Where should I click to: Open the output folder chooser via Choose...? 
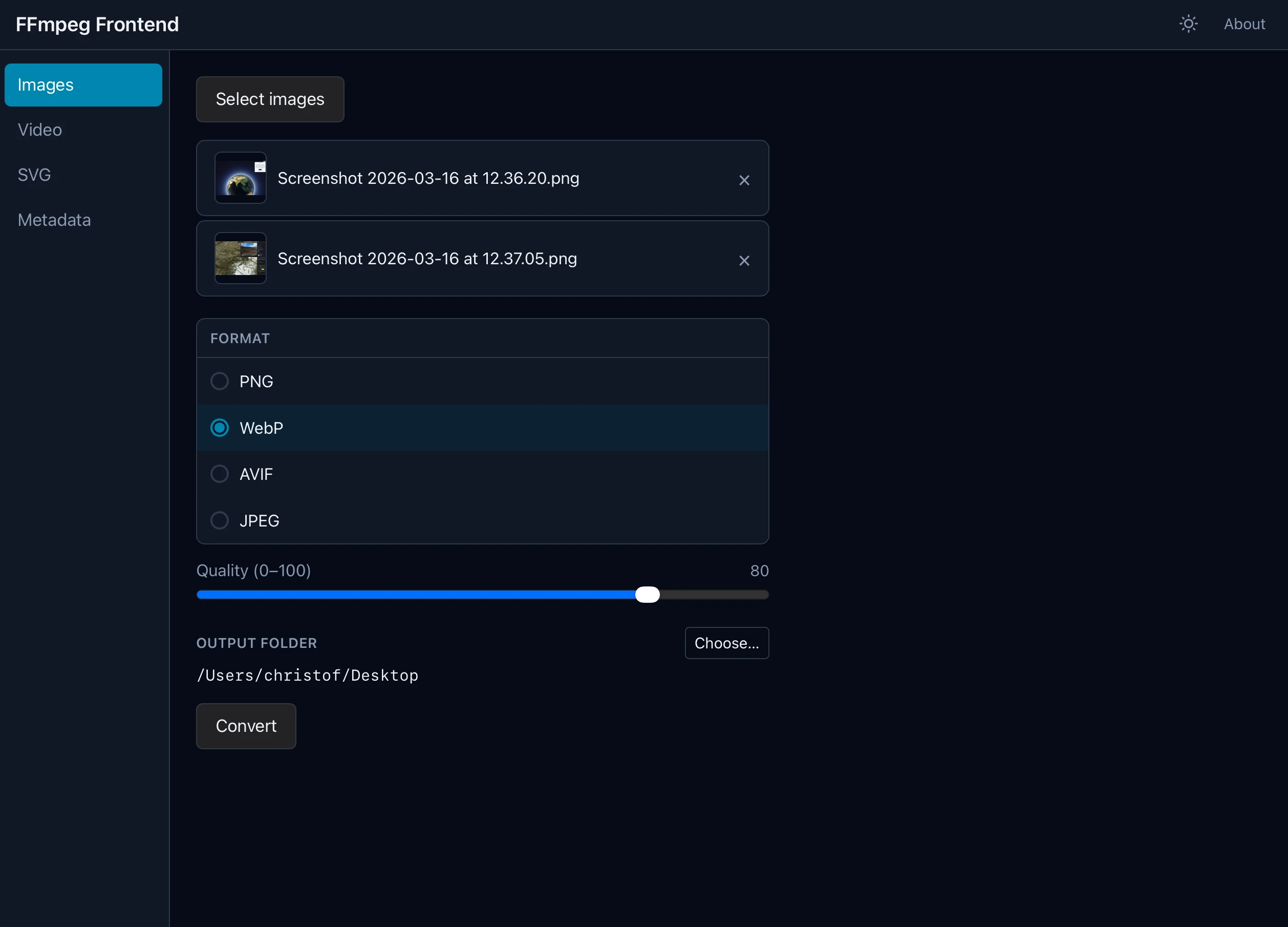pyautogui.click(x=726, y=642)
